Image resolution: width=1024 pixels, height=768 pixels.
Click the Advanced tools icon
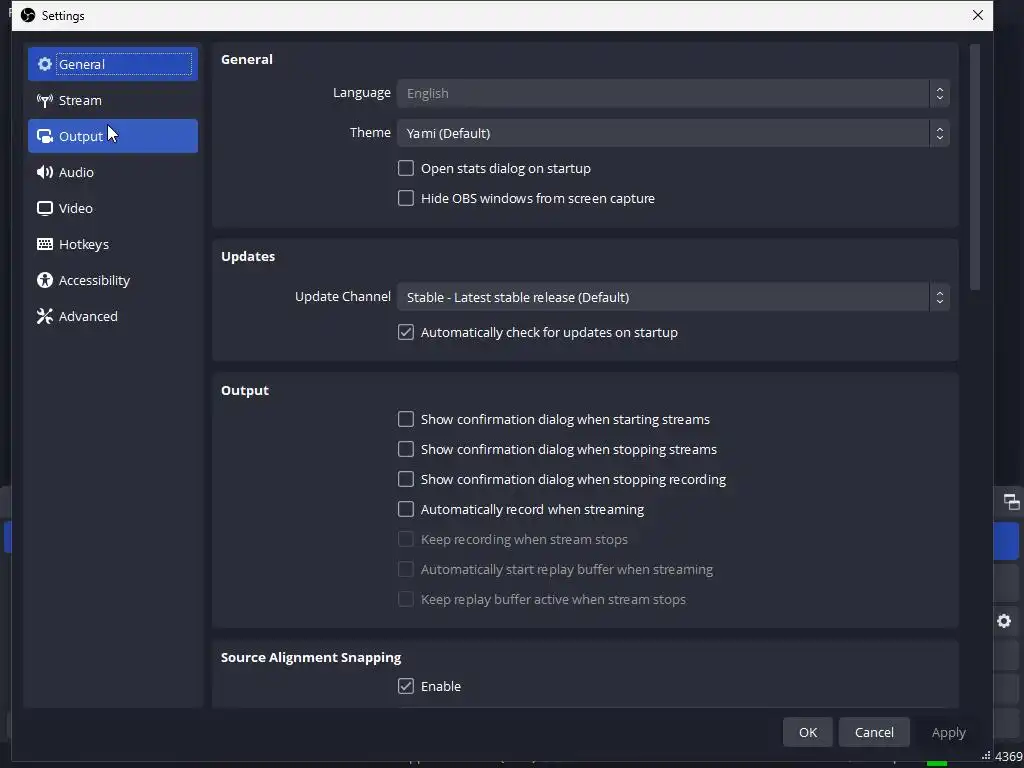pos(45,316)
